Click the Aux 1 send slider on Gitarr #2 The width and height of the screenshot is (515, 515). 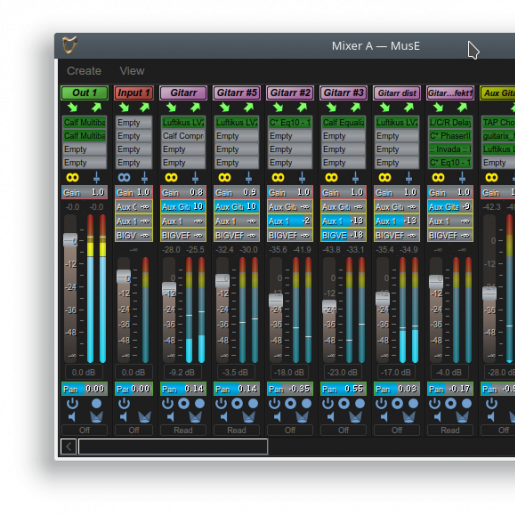point(290,221)
